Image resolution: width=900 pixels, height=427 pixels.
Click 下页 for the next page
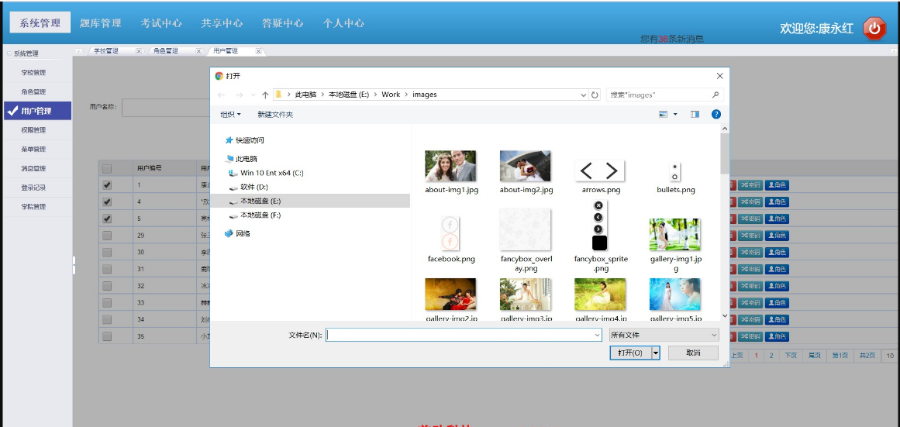pos(791,355)
